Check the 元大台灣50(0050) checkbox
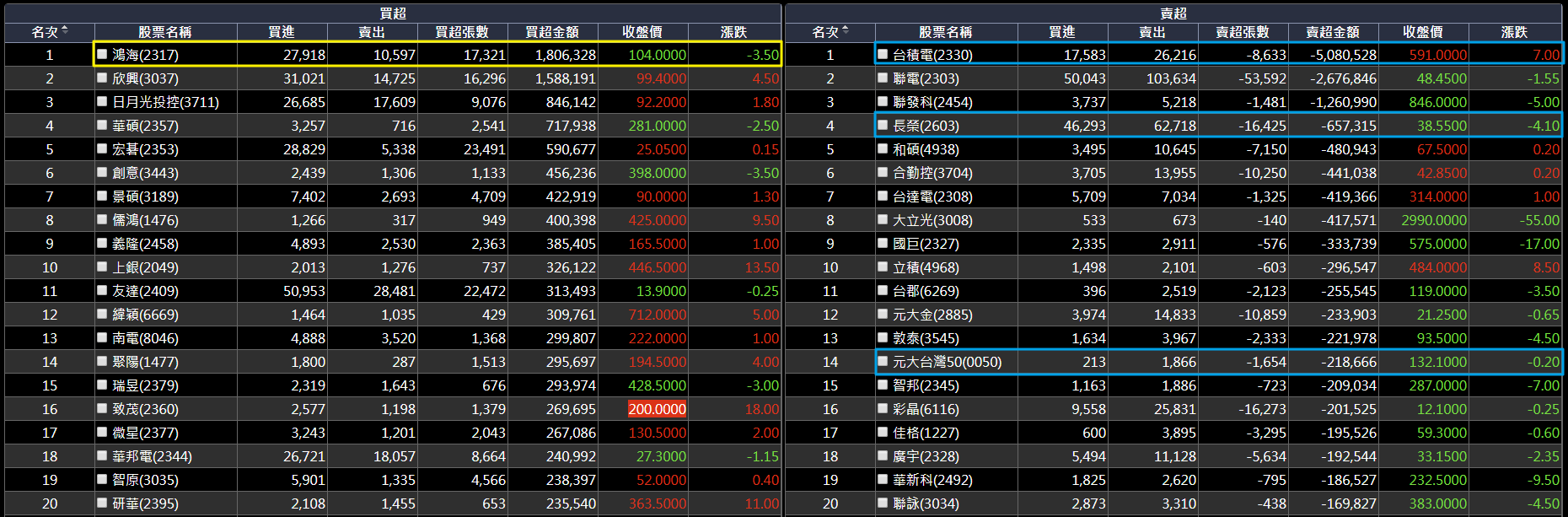 883,361
